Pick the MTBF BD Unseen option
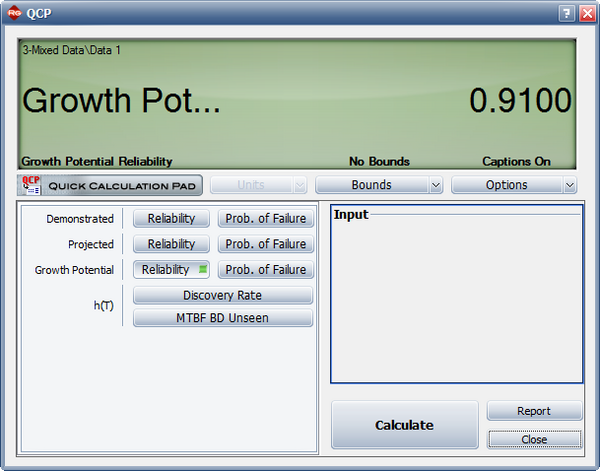The image size is (600, 471). point(223,318)
